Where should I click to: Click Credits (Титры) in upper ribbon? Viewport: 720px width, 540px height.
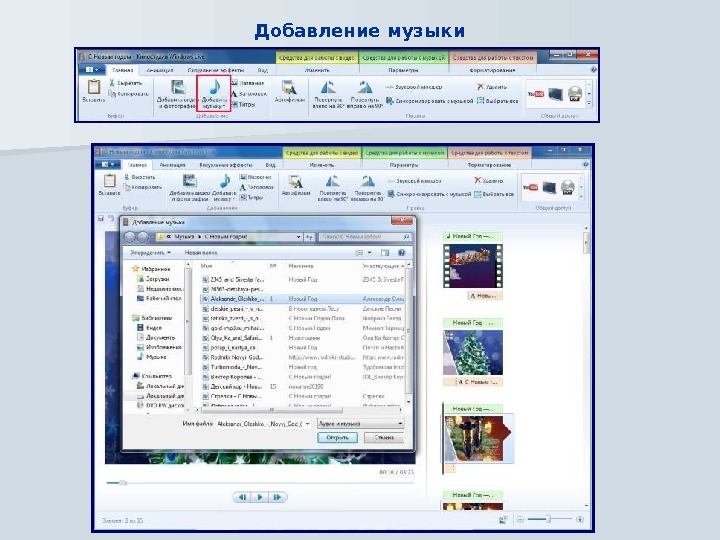point(243,104)
